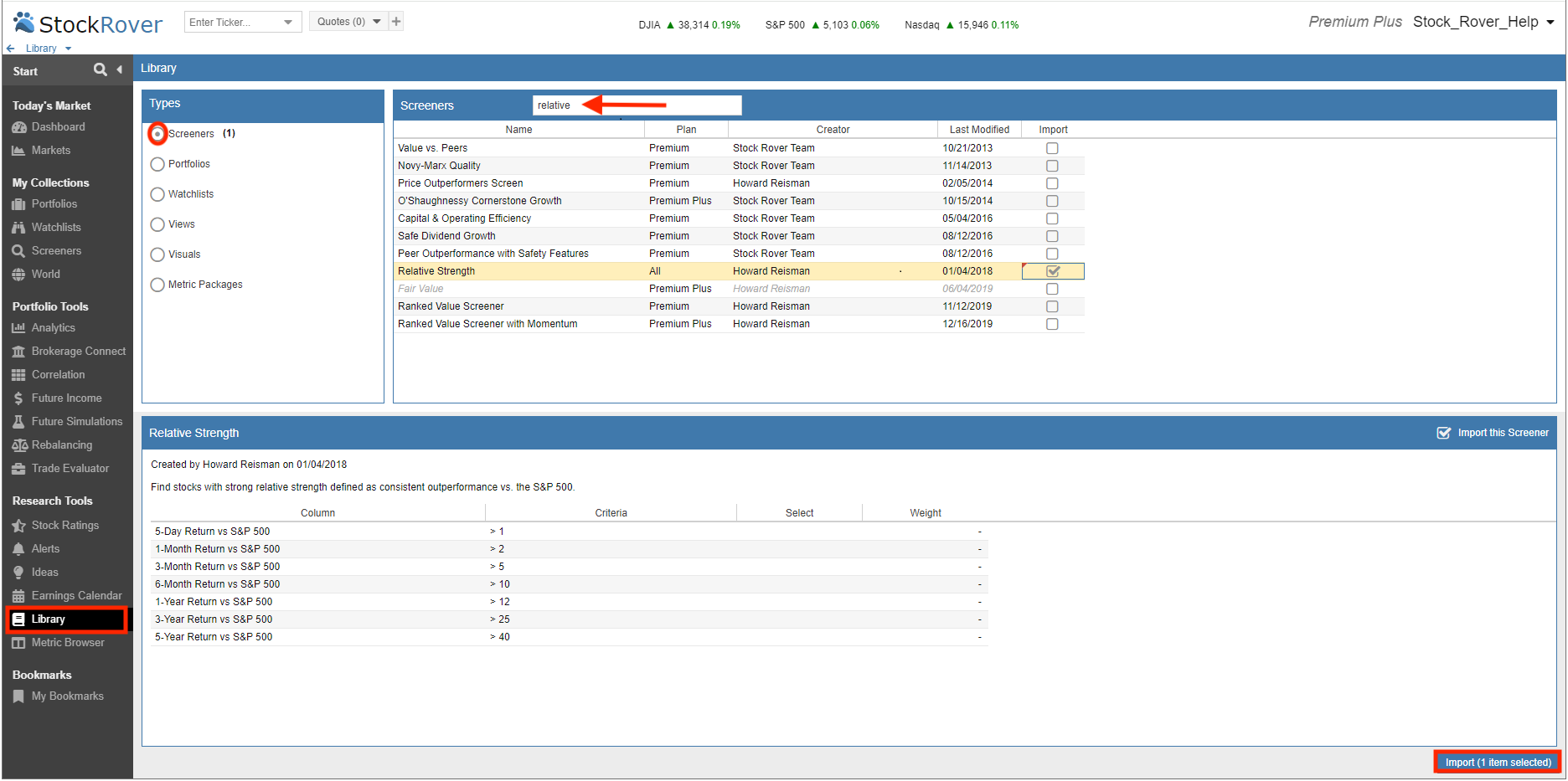Click the DJIA index quote
The height and width of the screenshot is (781, 1568).
click(689, 25)
